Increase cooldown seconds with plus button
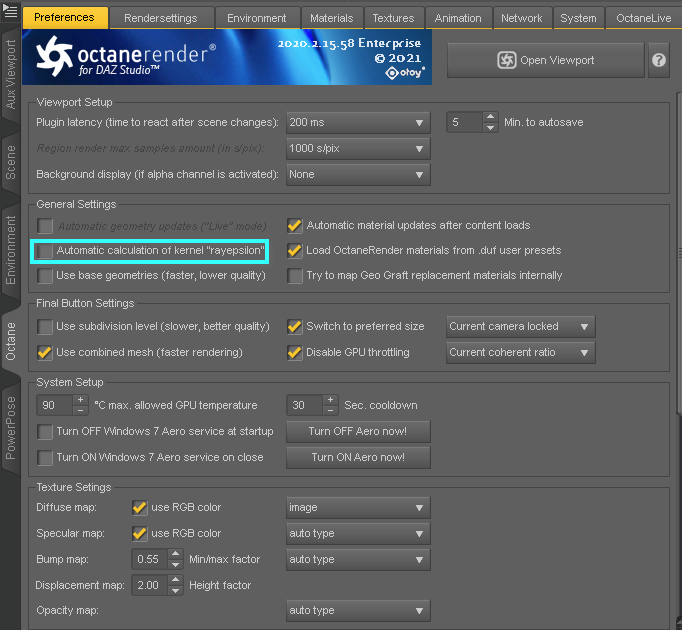 (331, 399)
